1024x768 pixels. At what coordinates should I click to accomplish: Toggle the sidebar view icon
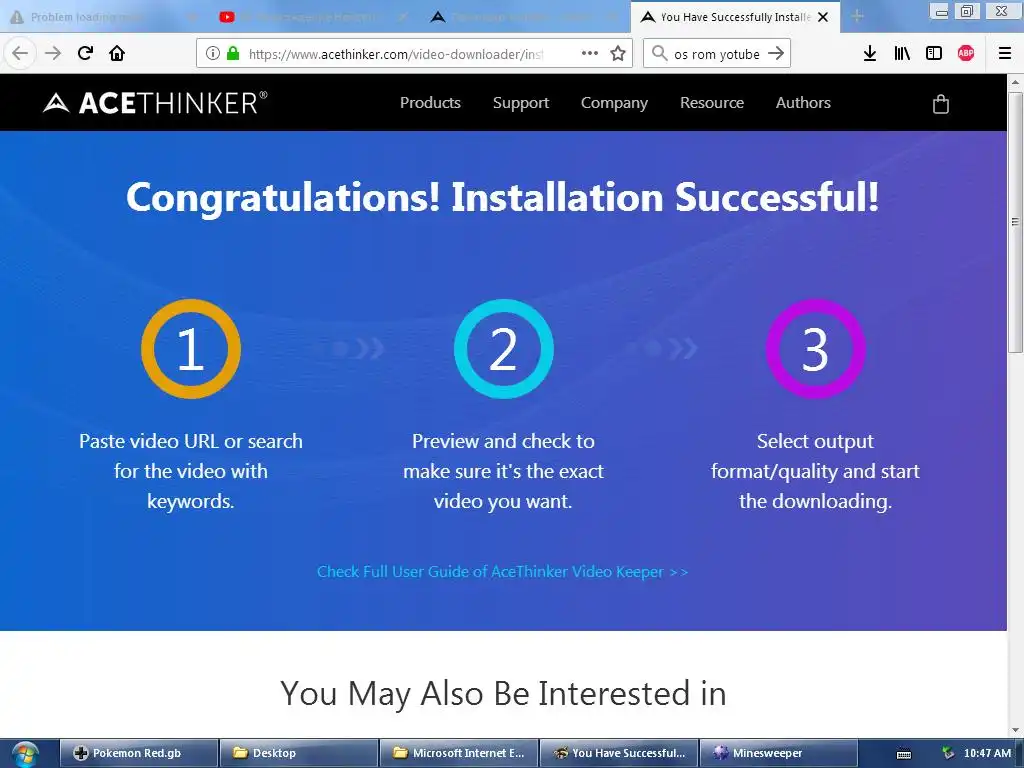934,54
